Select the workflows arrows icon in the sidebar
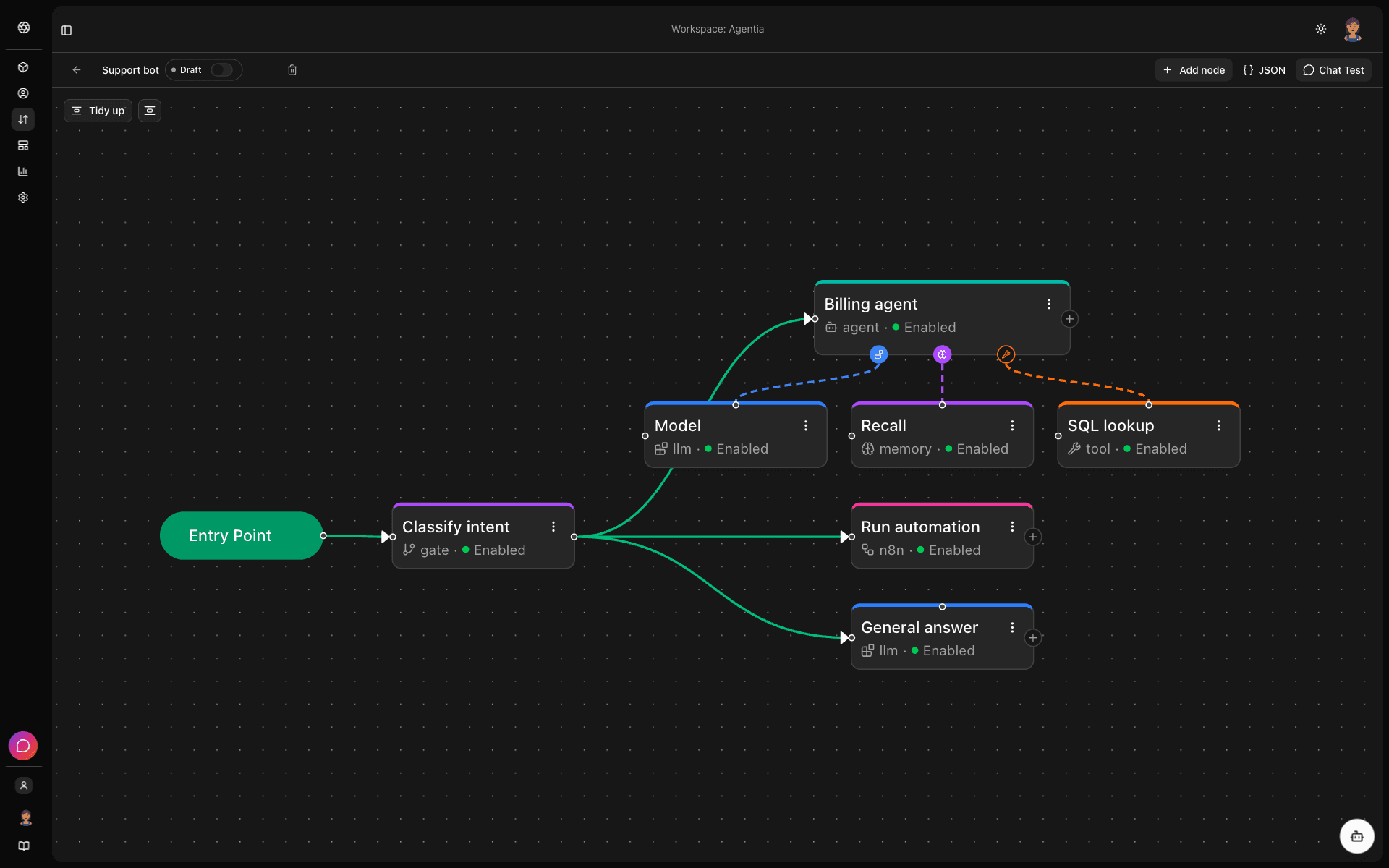The height and width of the screenshot is (868, 1389). [x=23, y=119]
